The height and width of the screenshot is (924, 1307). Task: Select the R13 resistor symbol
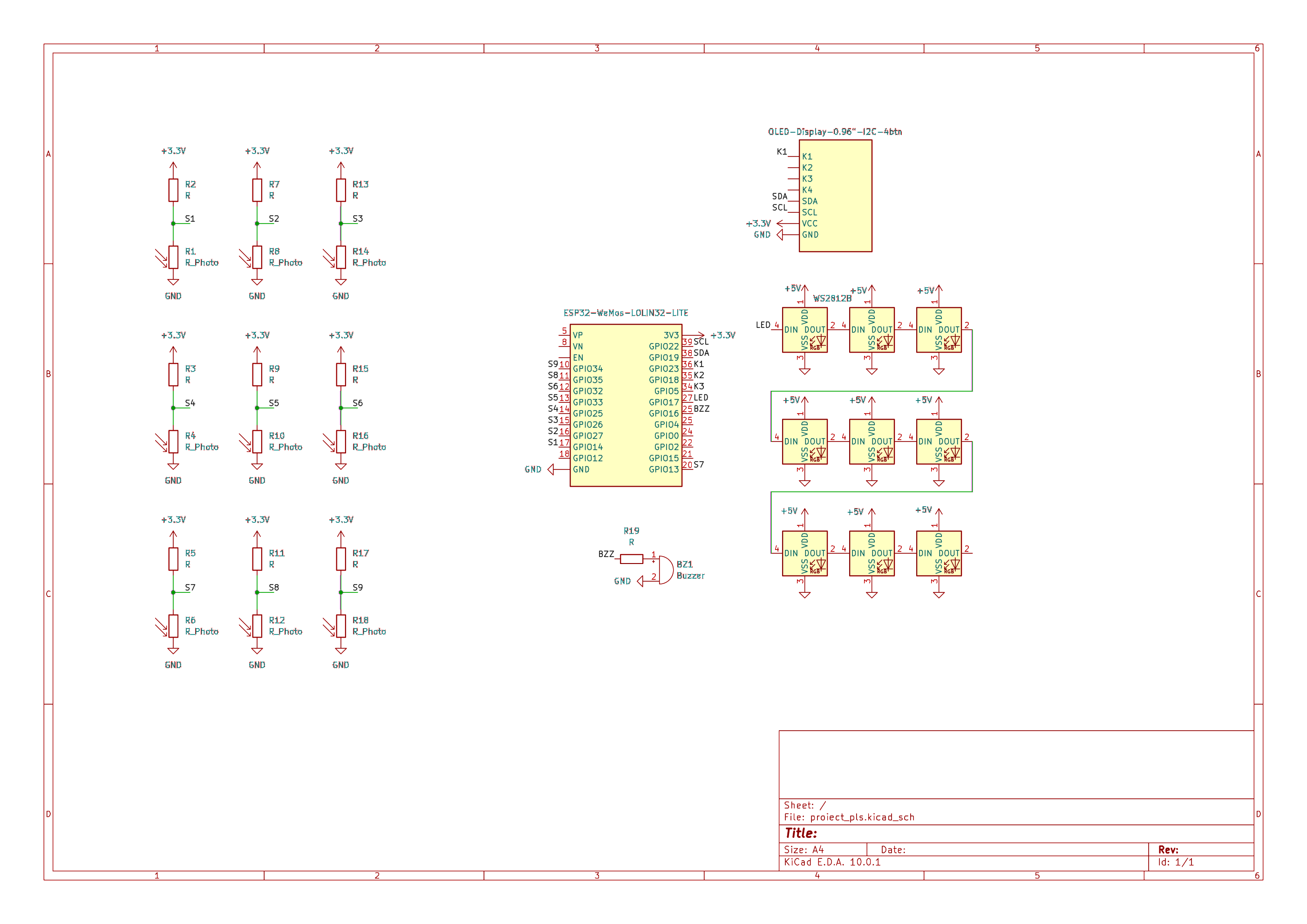click(x=340, y=190)
